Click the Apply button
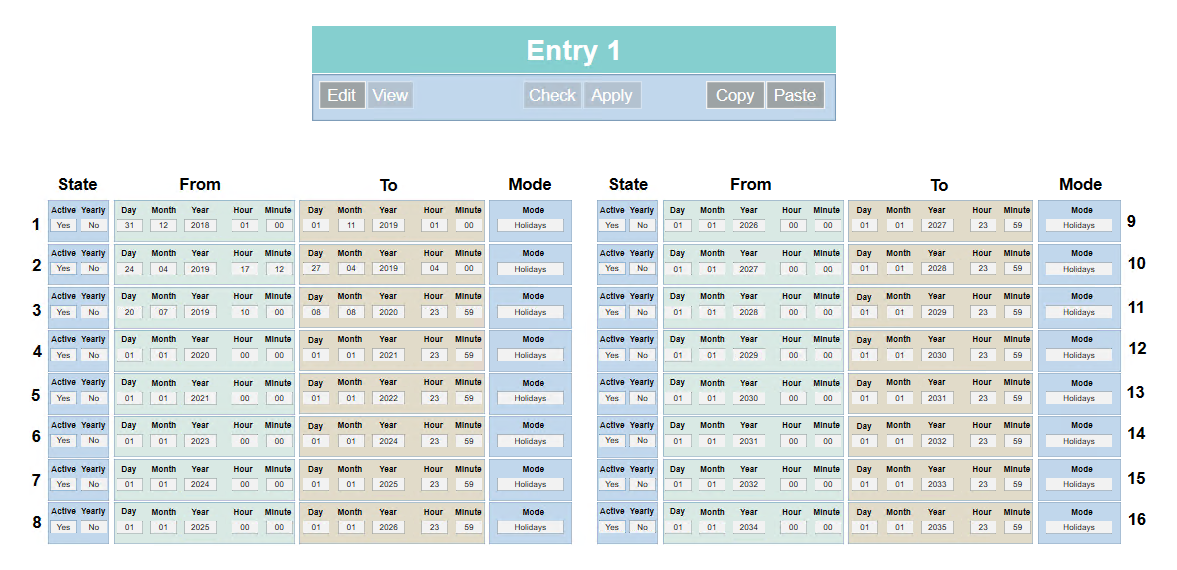Image resolution: width=1177 pixels, height=570 pixels. [611, 95]
